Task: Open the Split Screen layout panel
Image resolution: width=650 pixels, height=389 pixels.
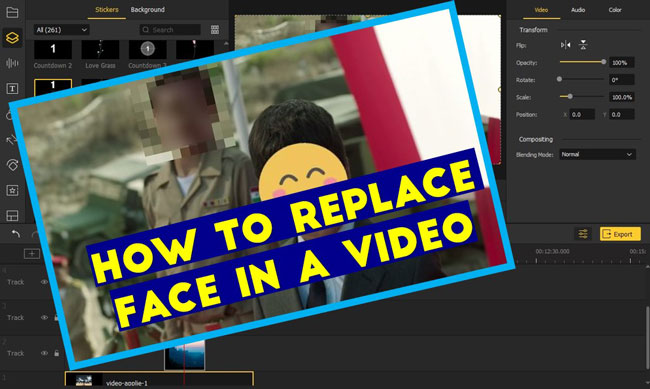Action: click(x=12, y=216)
